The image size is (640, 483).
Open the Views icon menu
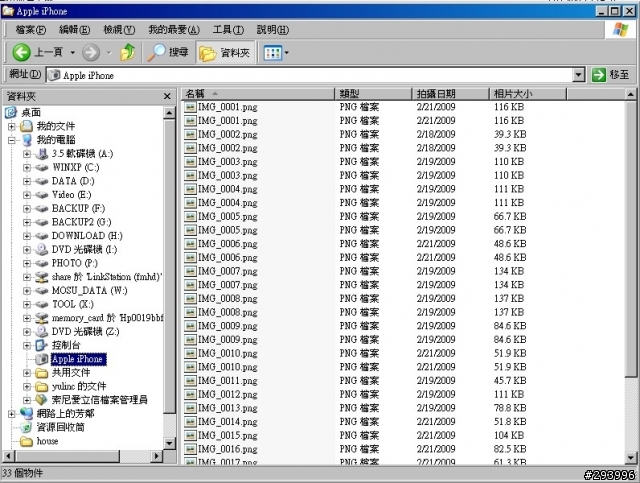click(x=273, y=52)
